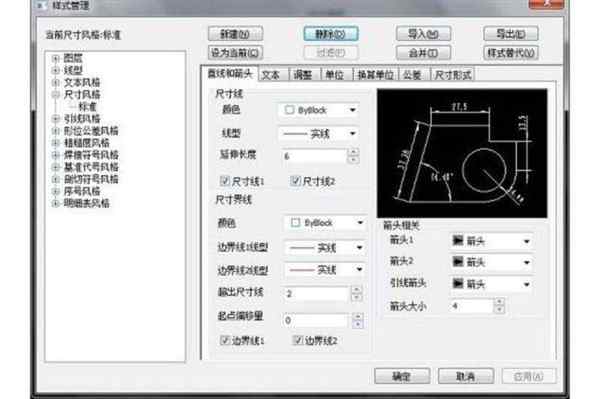600x399 pixels.
Task: Open the 边界线1线型 dropdown
Action: (x=326, y=248)
